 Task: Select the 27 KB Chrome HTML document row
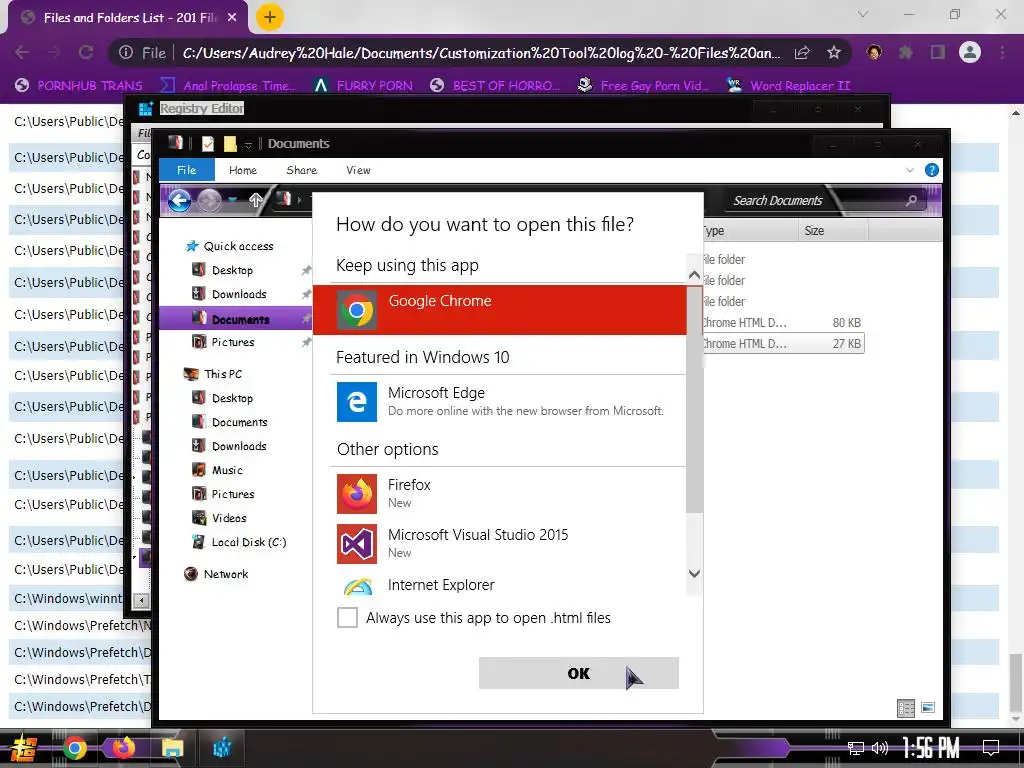pos(783,344)
